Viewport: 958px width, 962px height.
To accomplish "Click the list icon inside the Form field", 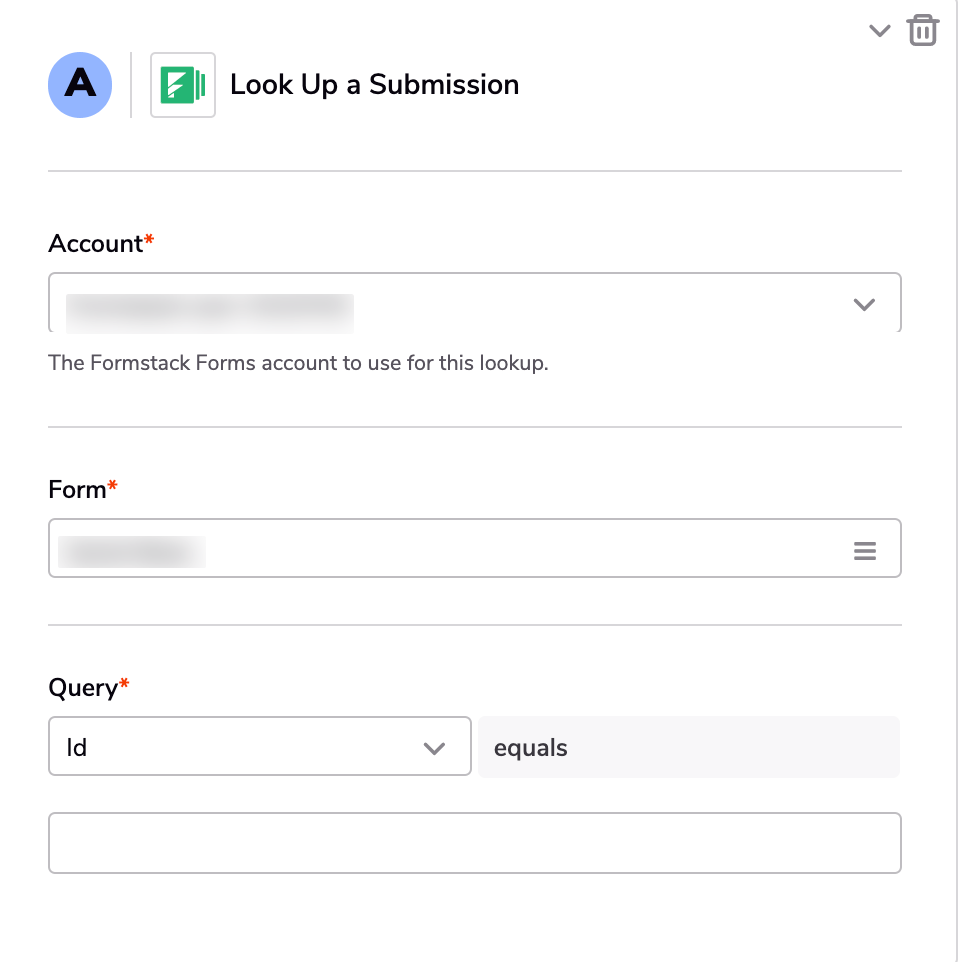I will pyautogui.click(x=864, y=549).
